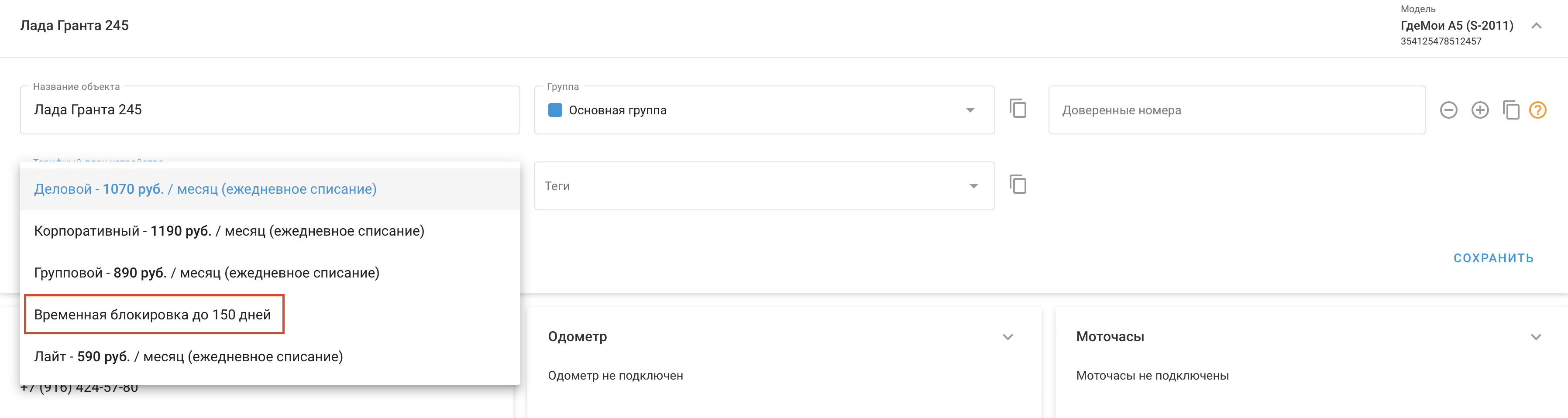Collapse the Лада Гранта 245 panel

tap(1536, 26)
